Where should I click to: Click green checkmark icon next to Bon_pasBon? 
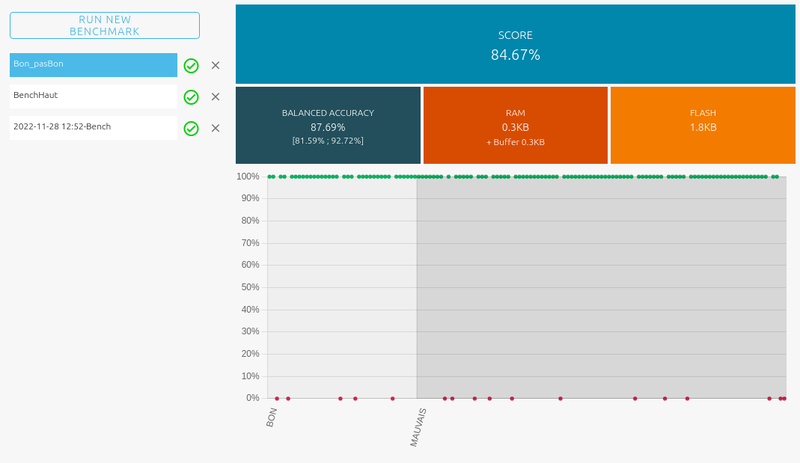[191, 66]
